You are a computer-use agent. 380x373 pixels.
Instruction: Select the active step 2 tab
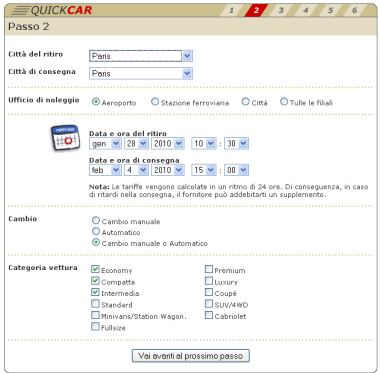pos(256,11)
